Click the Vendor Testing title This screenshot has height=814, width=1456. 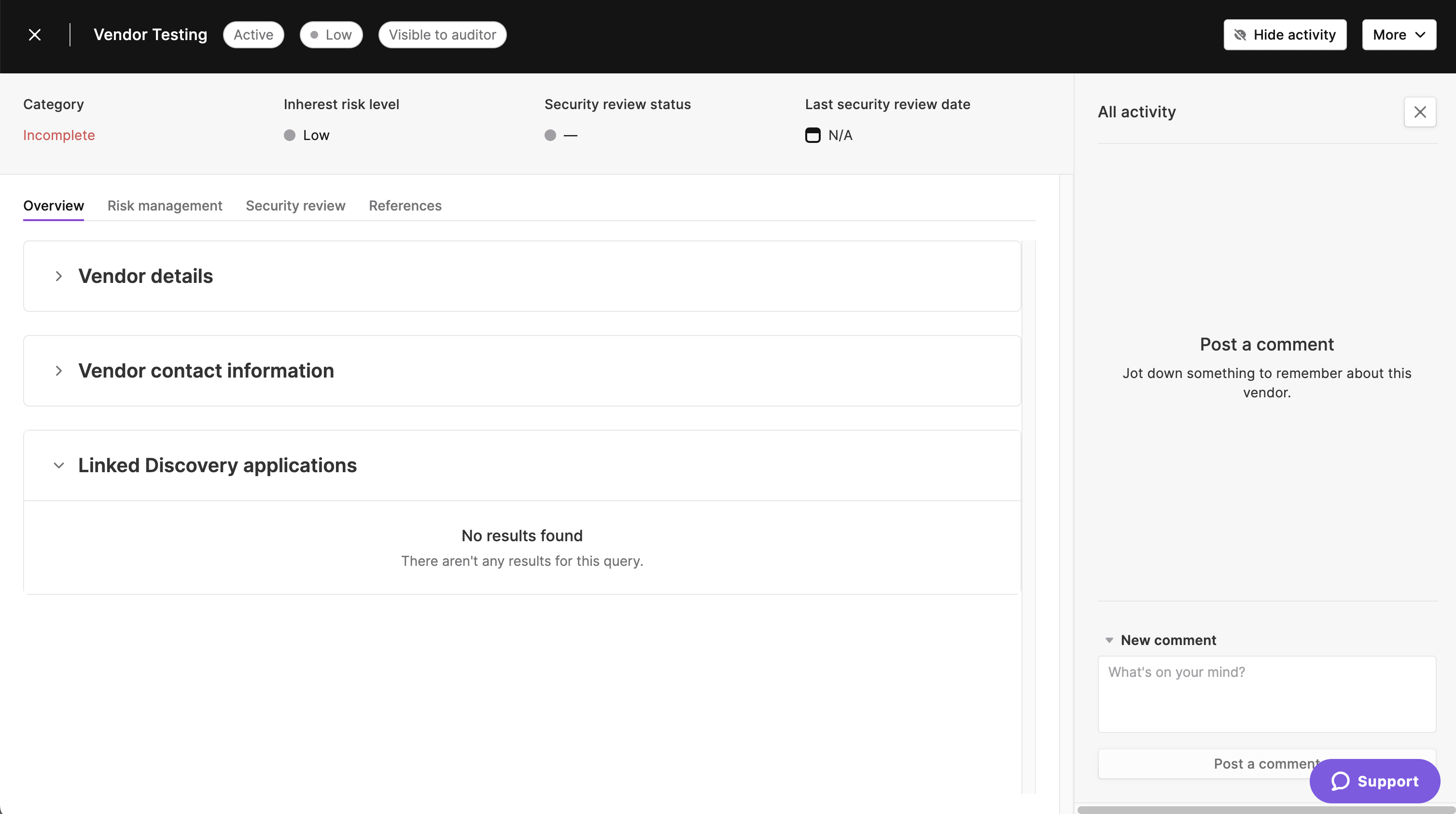pos(150,35)
